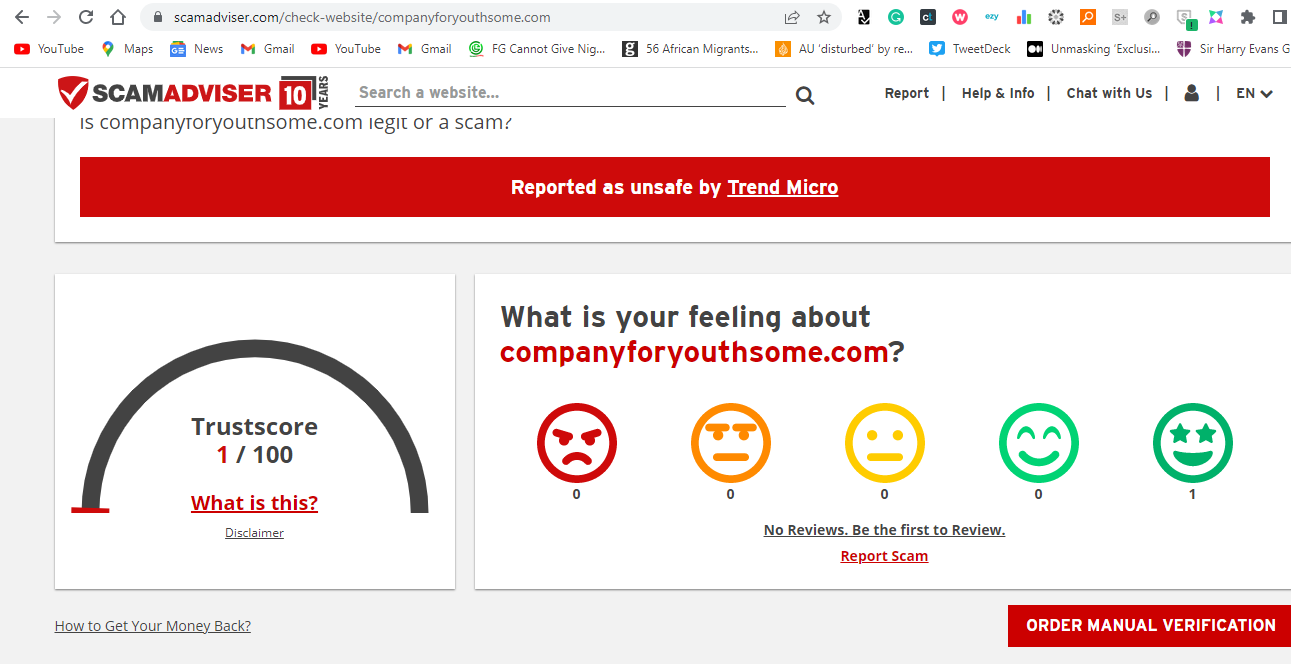The height and width of the screenshot is (664, 1291).
Task: Open the TweetDeck bookmark
Action: [969, 48]
